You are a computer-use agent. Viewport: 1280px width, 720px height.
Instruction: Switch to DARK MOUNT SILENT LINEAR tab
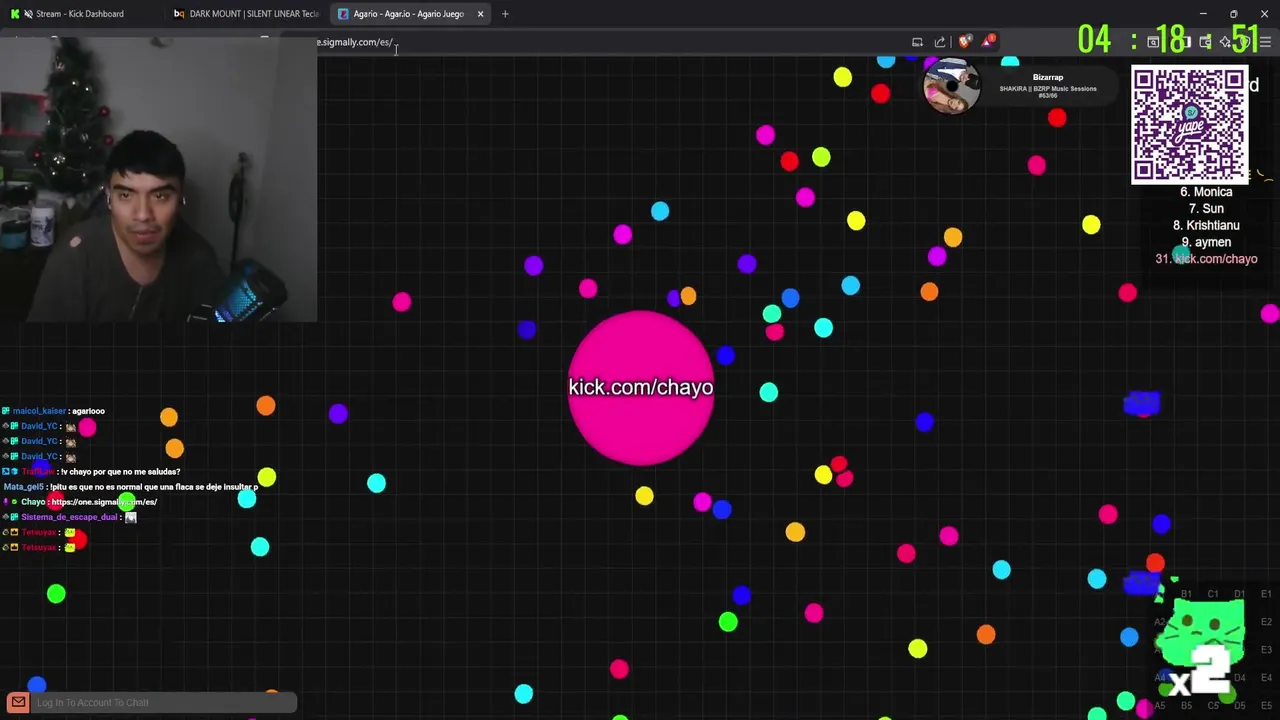(246, 14)
